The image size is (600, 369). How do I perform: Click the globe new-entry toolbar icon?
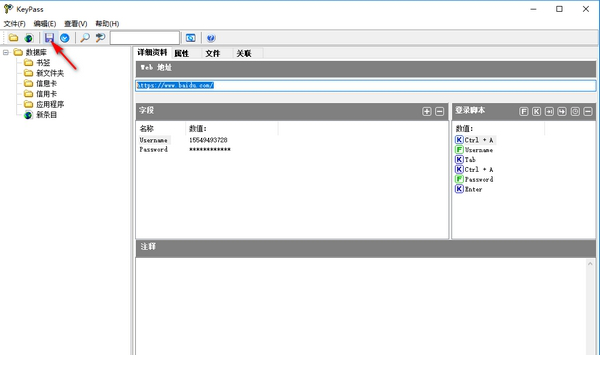coord(29,38)
